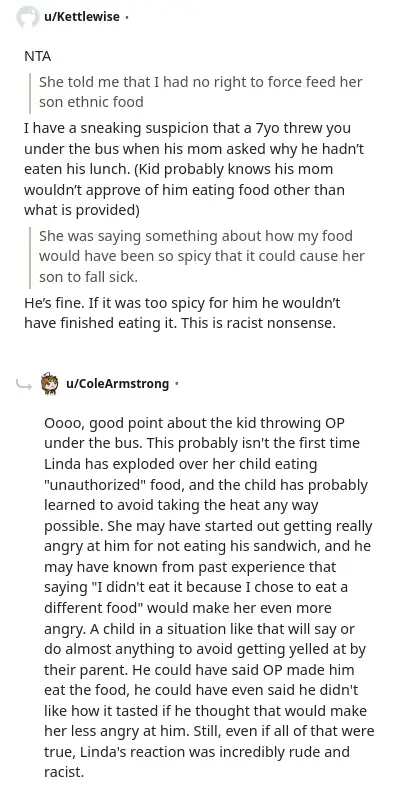Click the vertical bar beside the first quote
The height and width of the screenshot is (808, 400).
[30, 92]
